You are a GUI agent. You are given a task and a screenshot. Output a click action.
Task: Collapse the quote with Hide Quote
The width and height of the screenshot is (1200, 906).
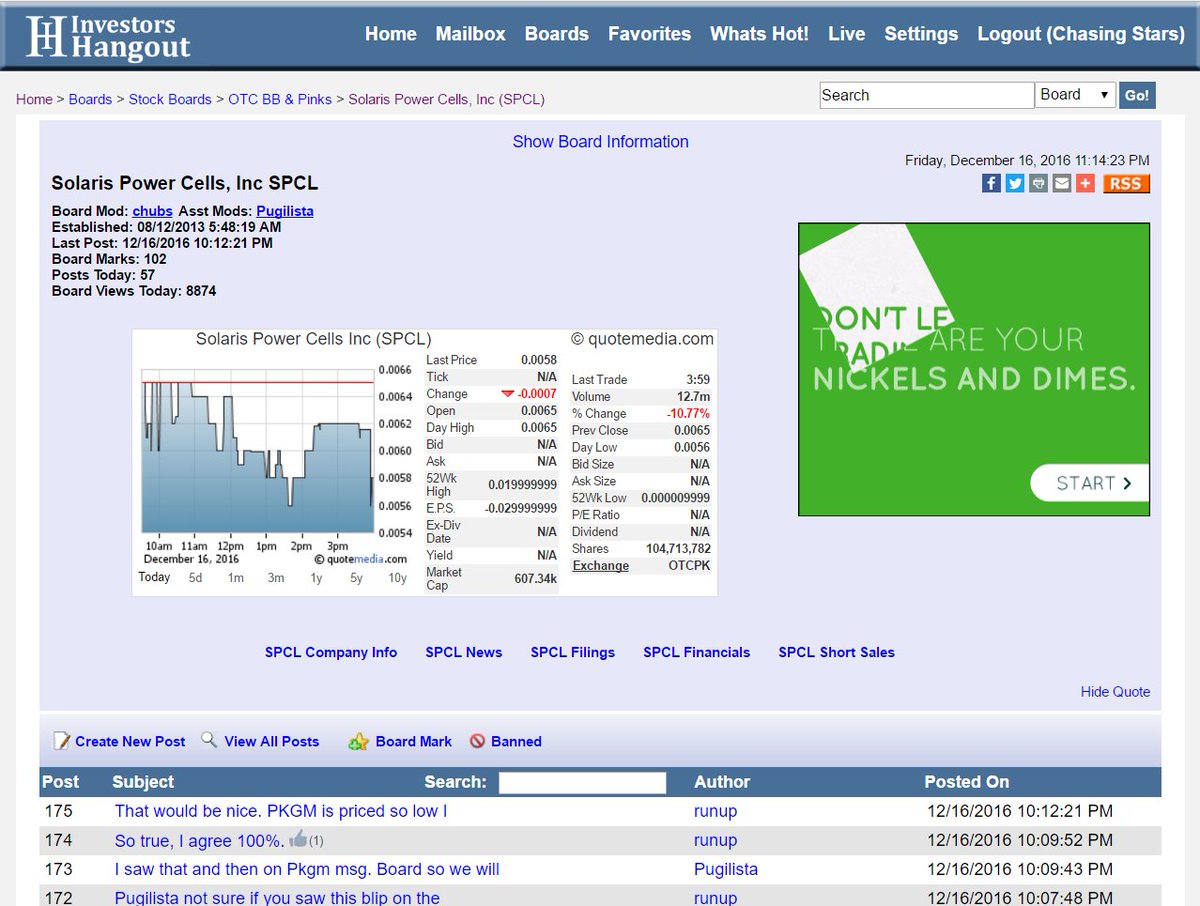(1115, 691)
